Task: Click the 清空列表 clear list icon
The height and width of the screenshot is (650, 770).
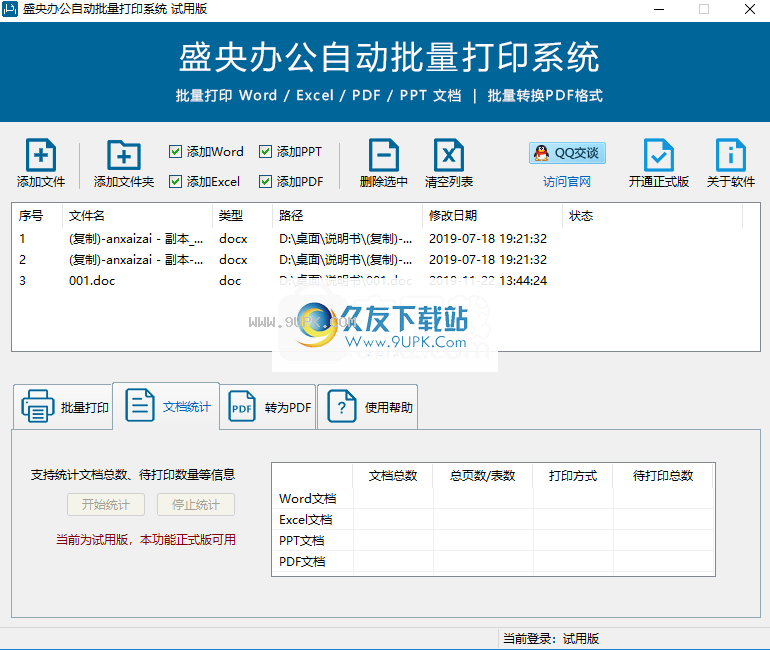Action: click(449, 156)
